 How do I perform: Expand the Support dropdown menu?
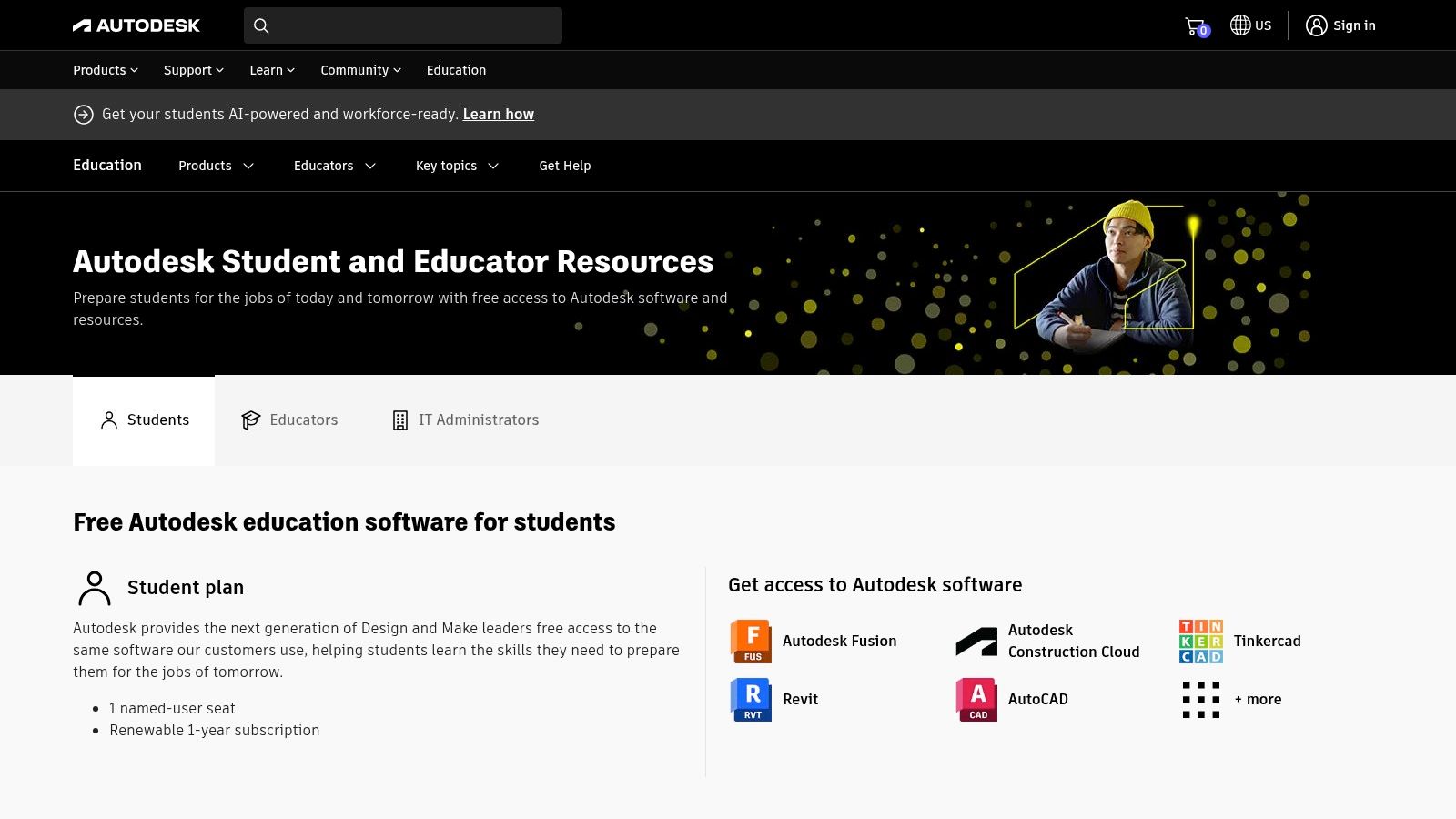(193, 70)
